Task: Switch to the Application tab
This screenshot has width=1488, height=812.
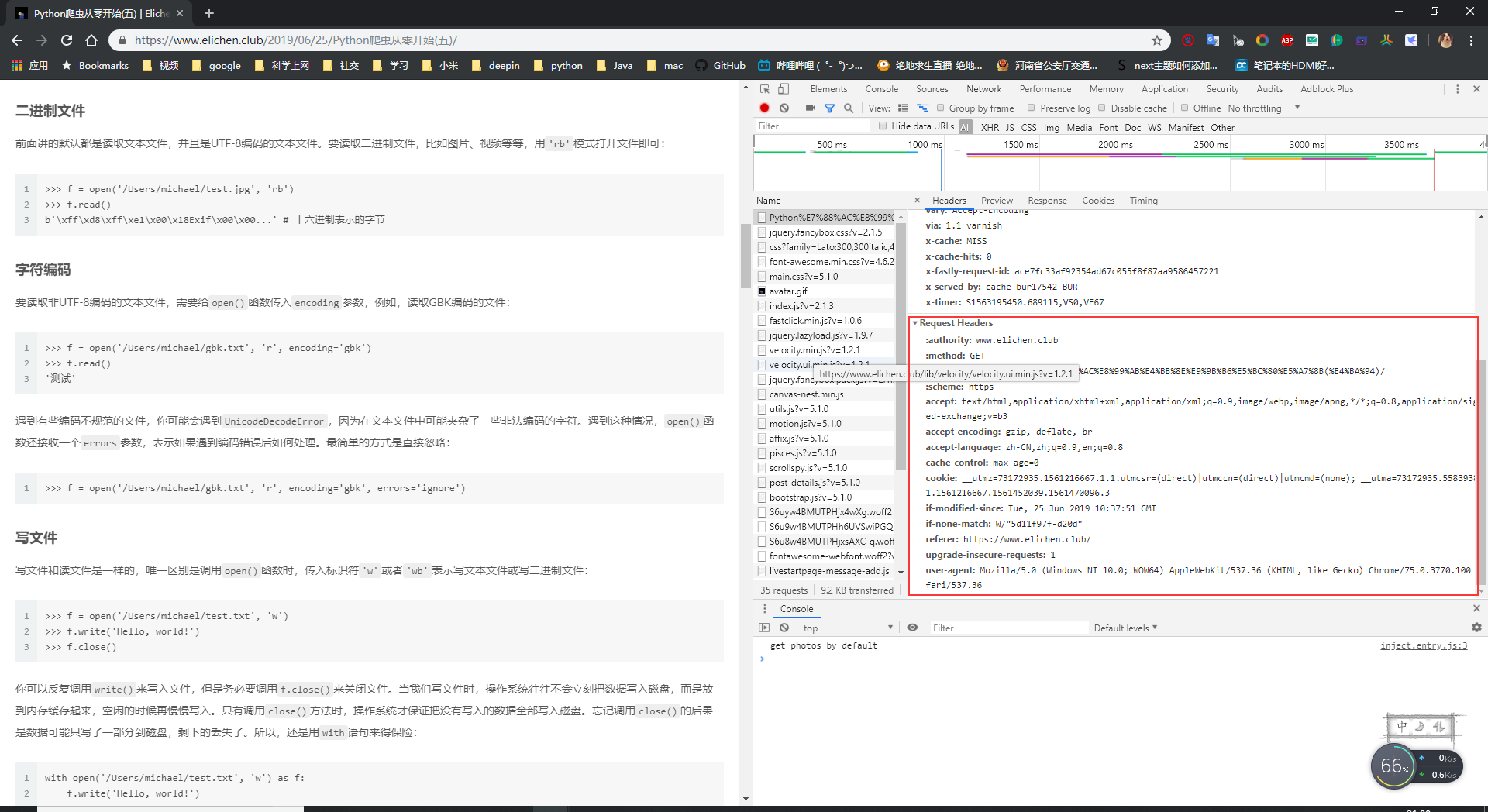Action: point(1164,89)
